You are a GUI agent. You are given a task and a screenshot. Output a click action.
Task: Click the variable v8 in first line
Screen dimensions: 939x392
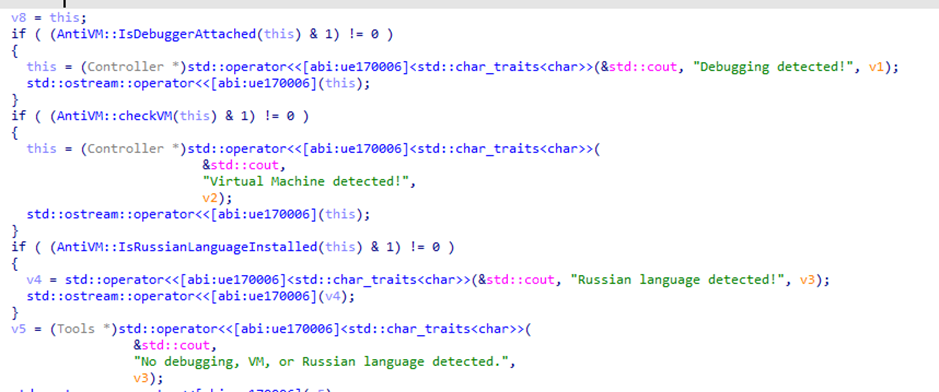(x=19, y=18)
